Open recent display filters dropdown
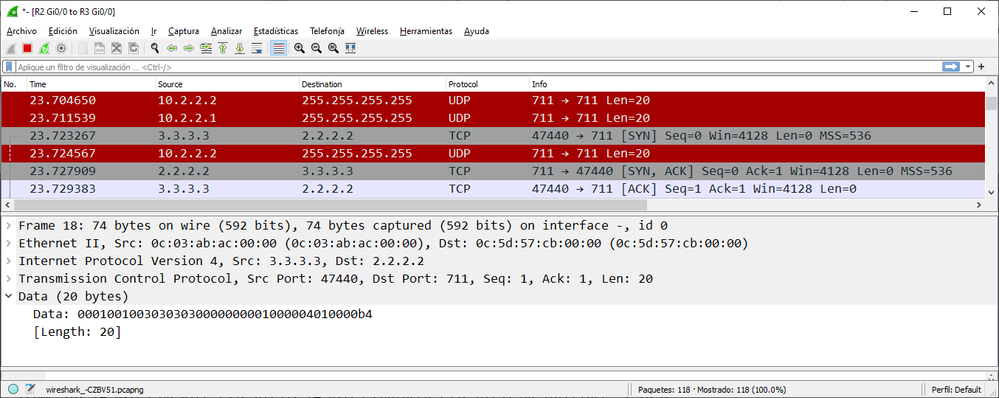Image resolution: width=999 pixels, height=398 pixels. [x=968, y=66]
